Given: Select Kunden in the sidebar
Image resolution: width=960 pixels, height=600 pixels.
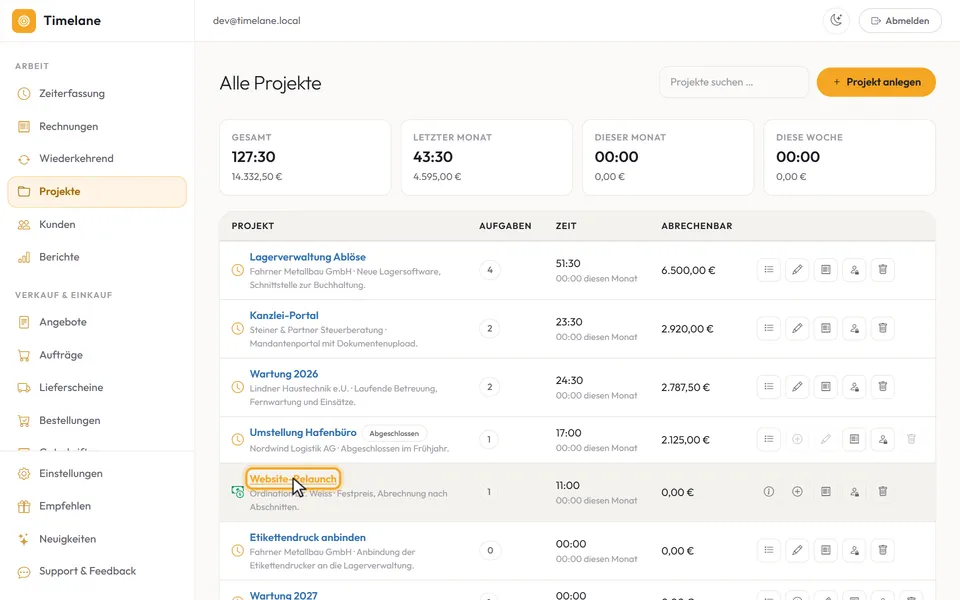Looking at the screenshot, I should click(x=97, y=225).
